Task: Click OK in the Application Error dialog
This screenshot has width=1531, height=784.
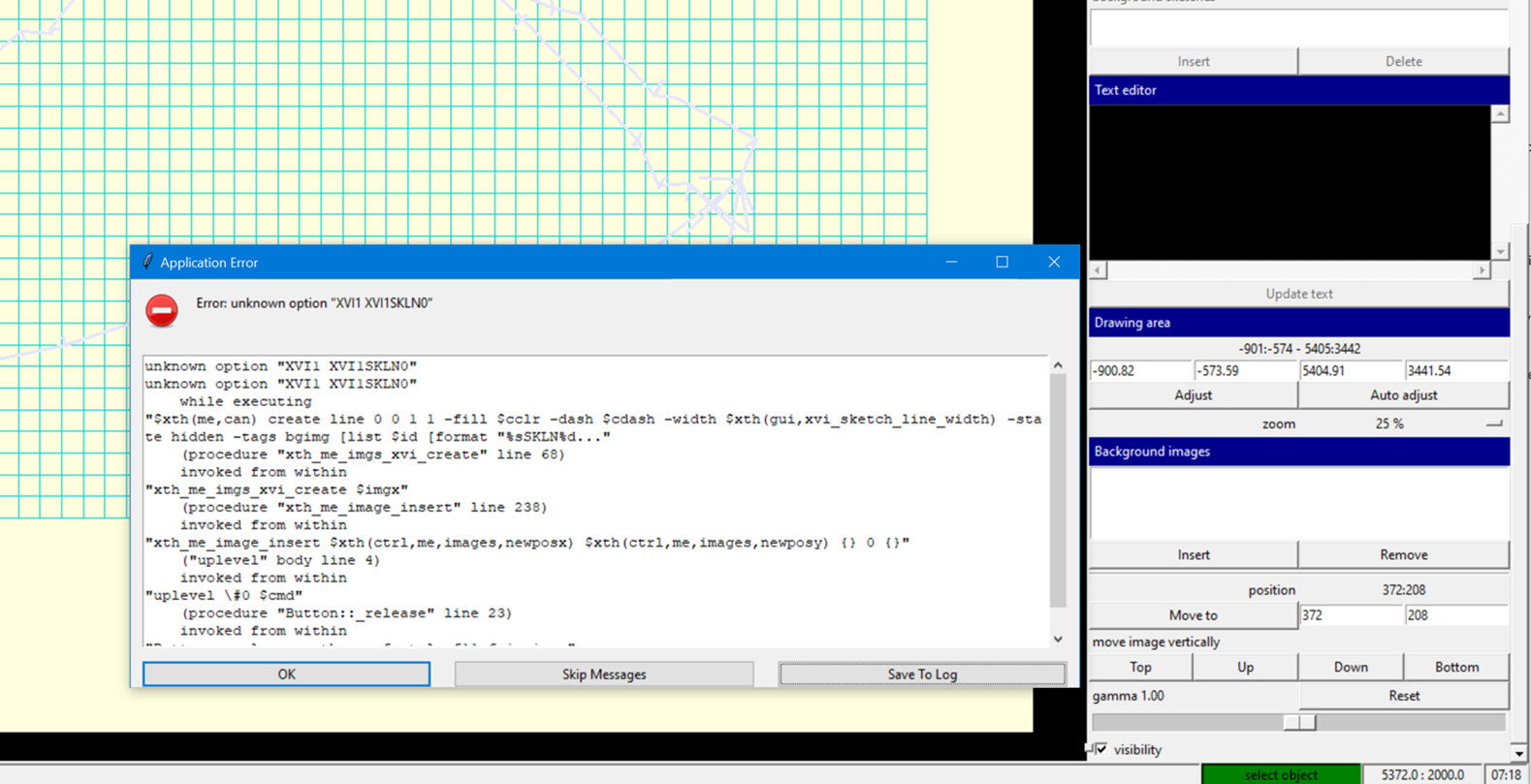Action: (x=286, y=674)
